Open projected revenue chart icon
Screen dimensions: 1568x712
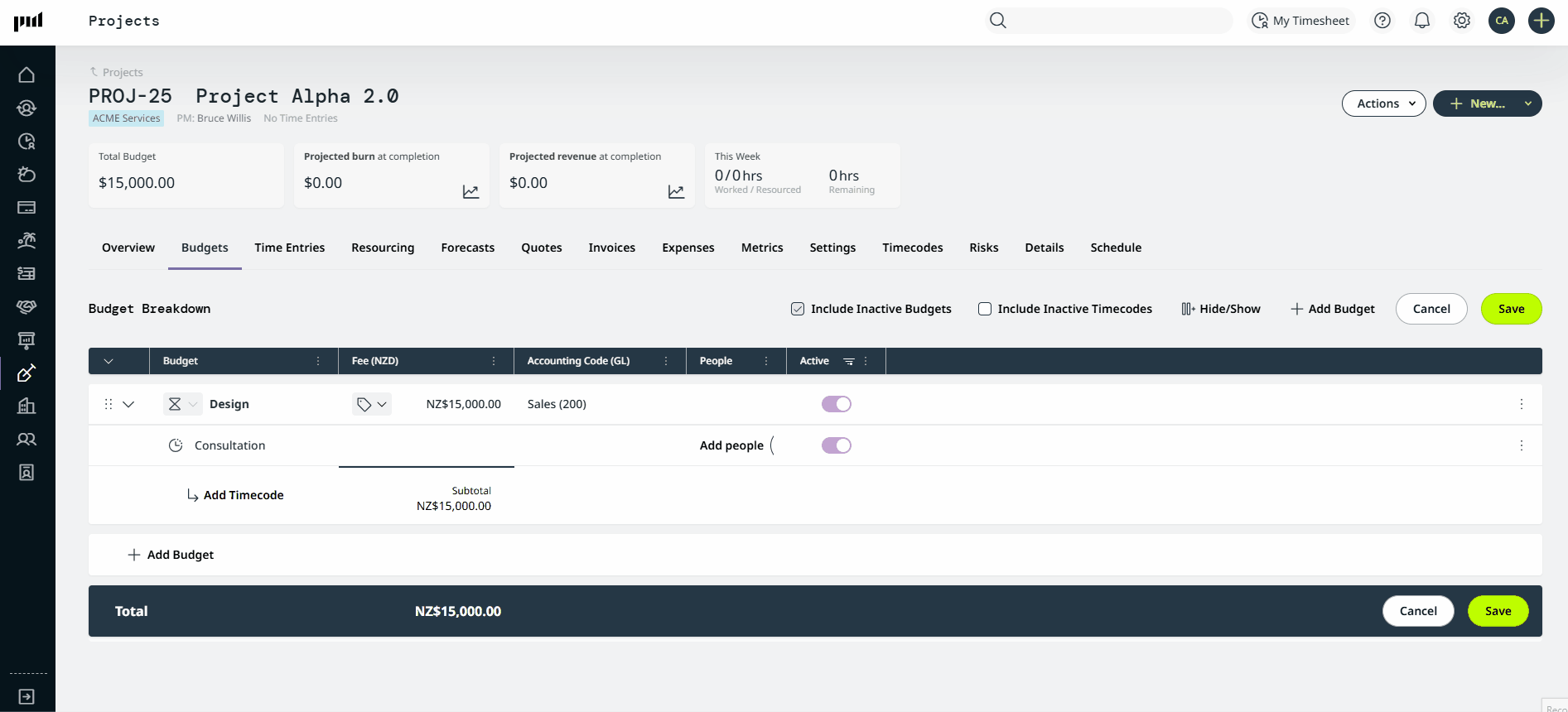676,192
